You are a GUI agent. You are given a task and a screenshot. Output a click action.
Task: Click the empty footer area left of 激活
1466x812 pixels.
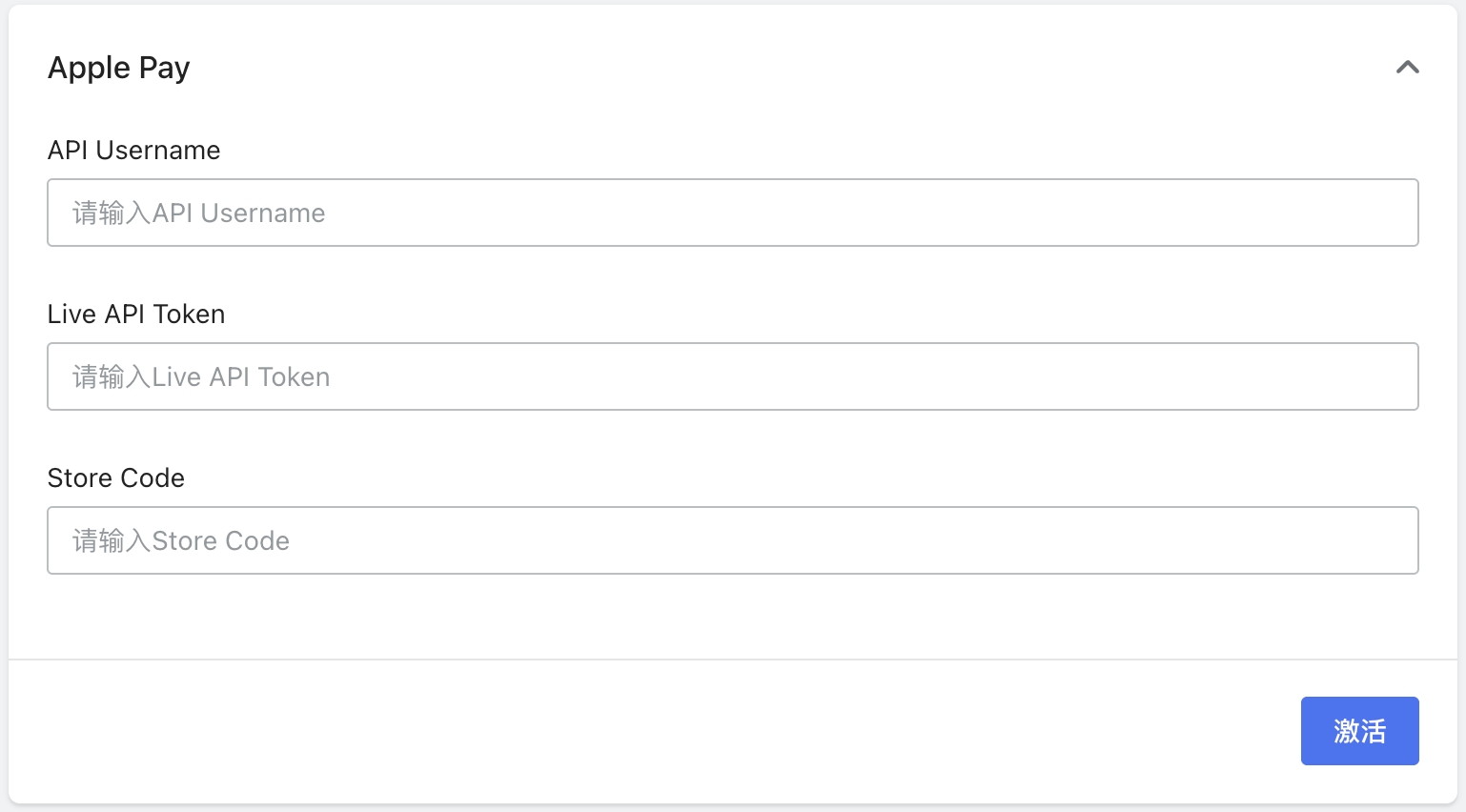coord(667,731)
